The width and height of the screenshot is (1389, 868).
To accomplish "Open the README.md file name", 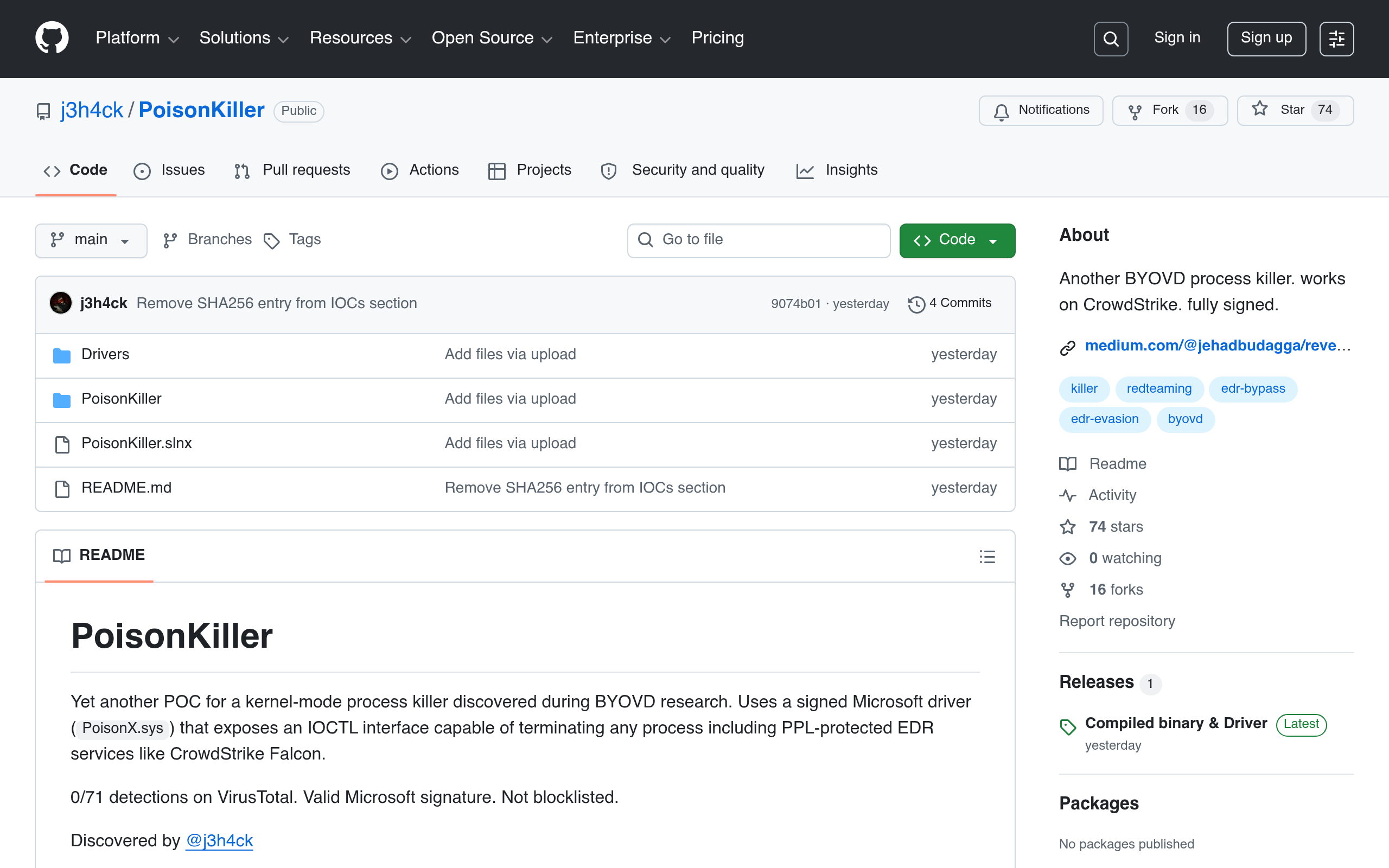I will pyautogui.click(x=126, y=489).
